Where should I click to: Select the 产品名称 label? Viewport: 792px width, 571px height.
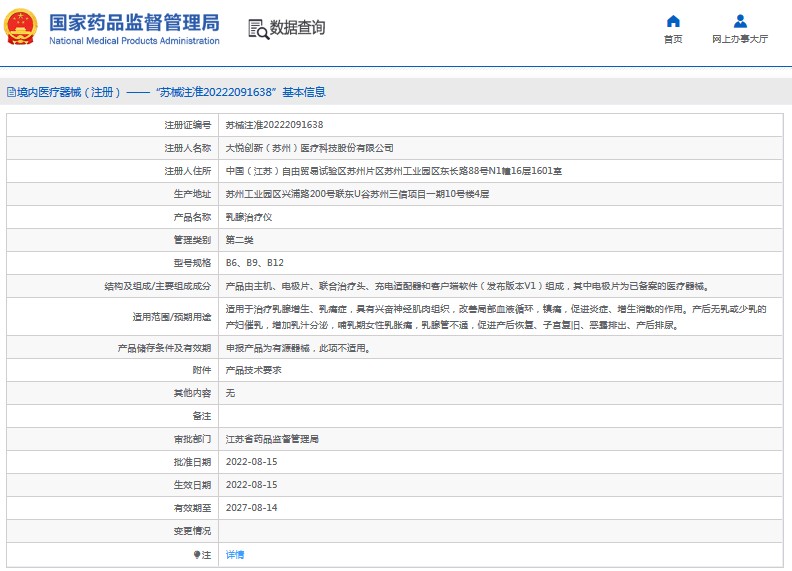[x=192, y=217]
